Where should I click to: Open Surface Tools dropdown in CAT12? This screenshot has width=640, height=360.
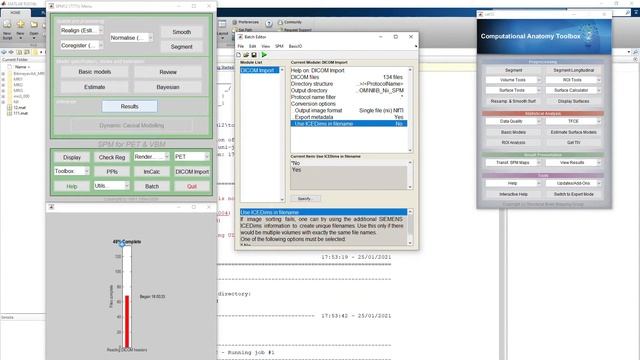(x=513, y=90)
